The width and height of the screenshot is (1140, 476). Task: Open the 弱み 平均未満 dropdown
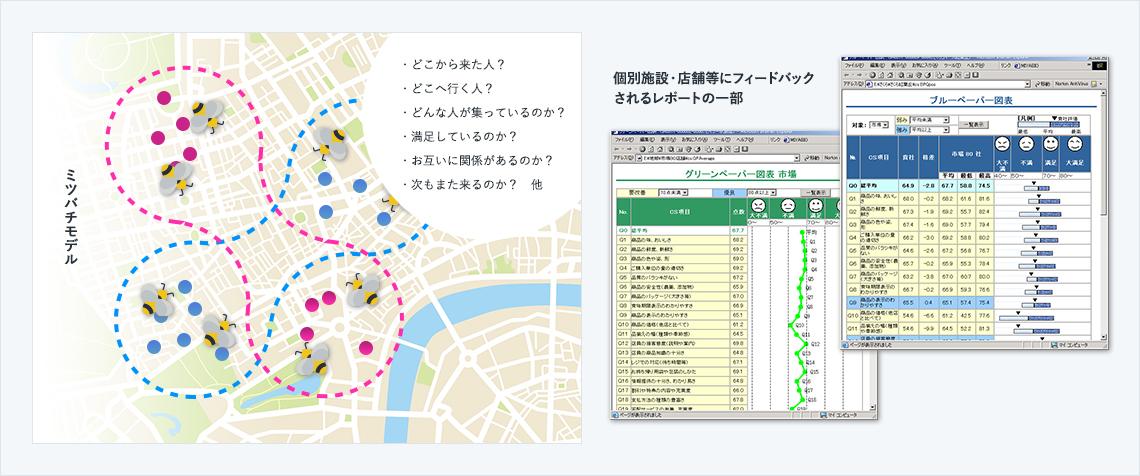929,120
